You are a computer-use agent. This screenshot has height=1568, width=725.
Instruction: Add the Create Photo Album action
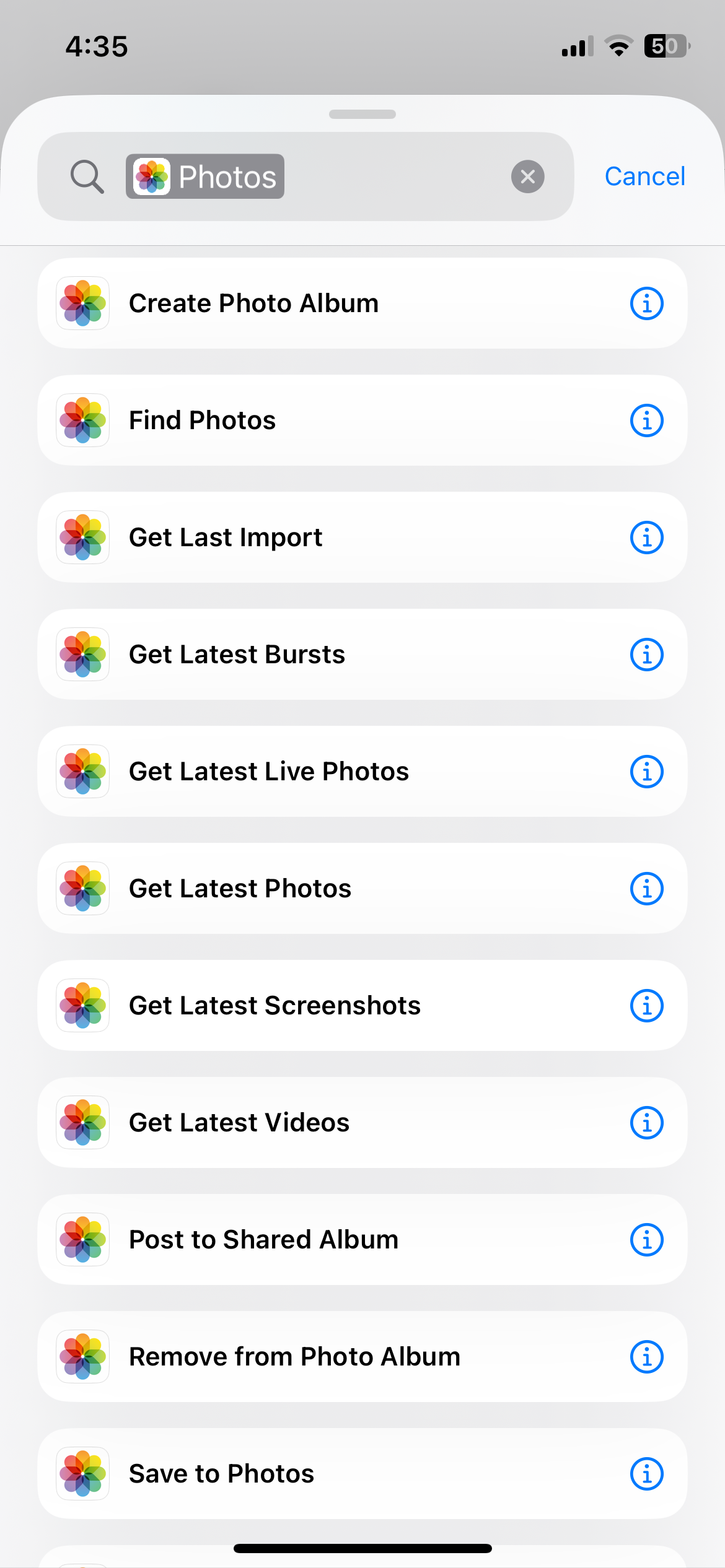(253, 303)
